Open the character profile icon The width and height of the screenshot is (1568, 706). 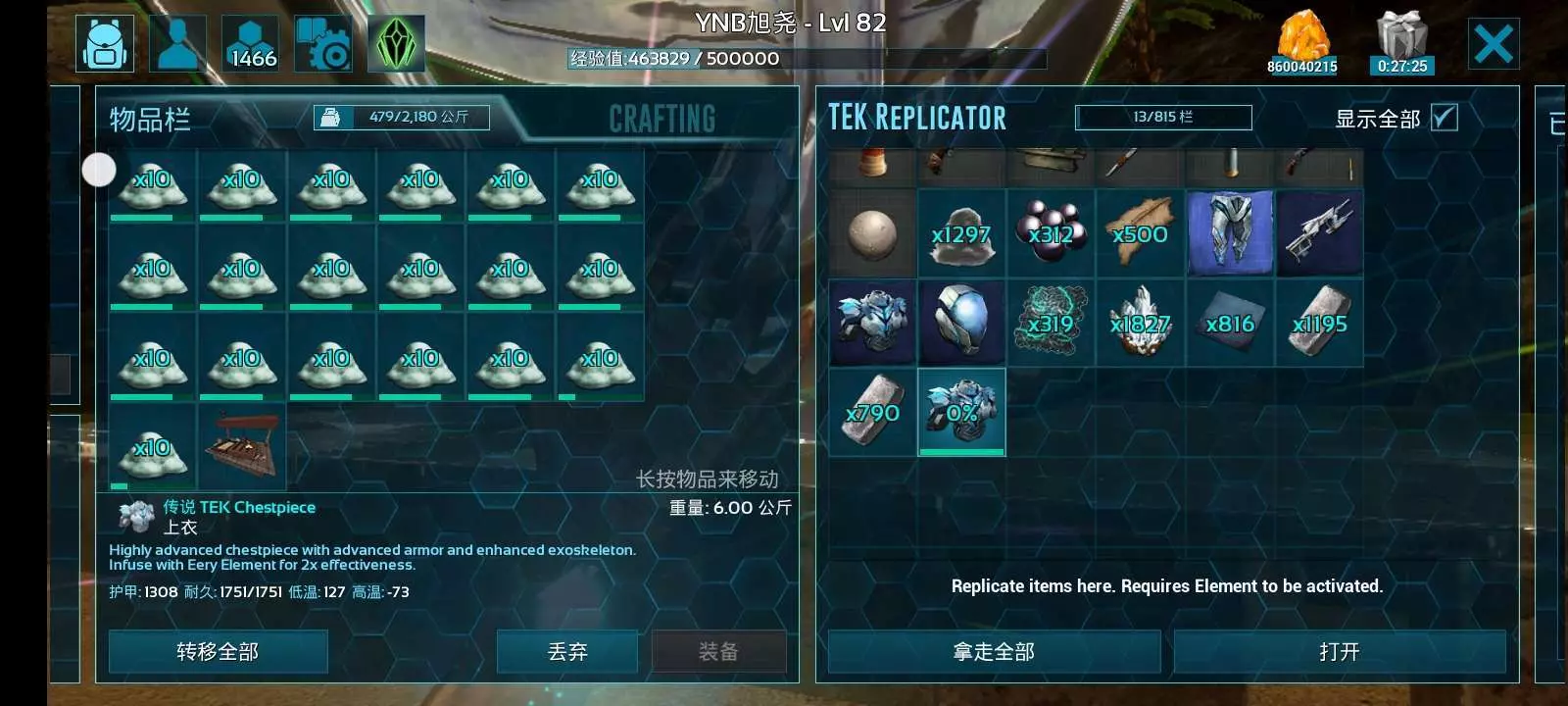177,44
